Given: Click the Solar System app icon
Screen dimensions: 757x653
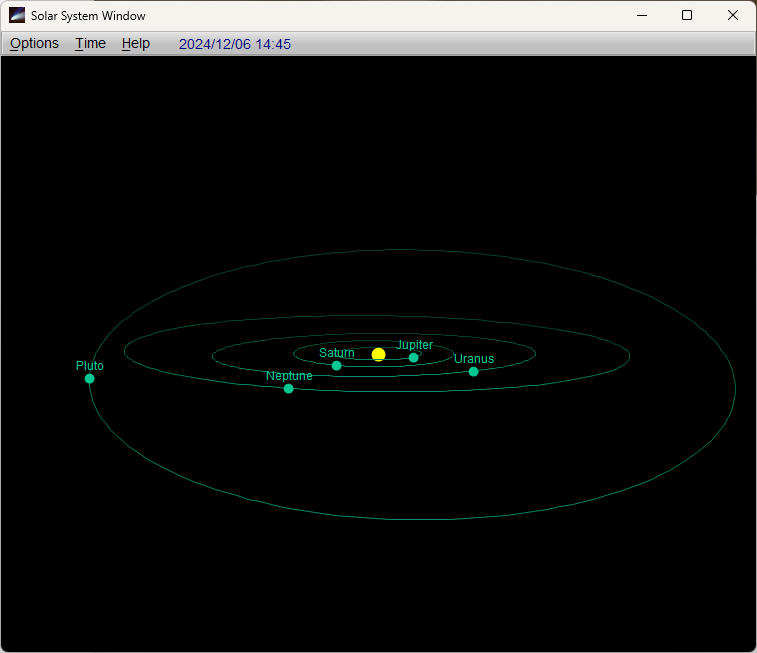Looking at the screenshot, I should (17, 15).
